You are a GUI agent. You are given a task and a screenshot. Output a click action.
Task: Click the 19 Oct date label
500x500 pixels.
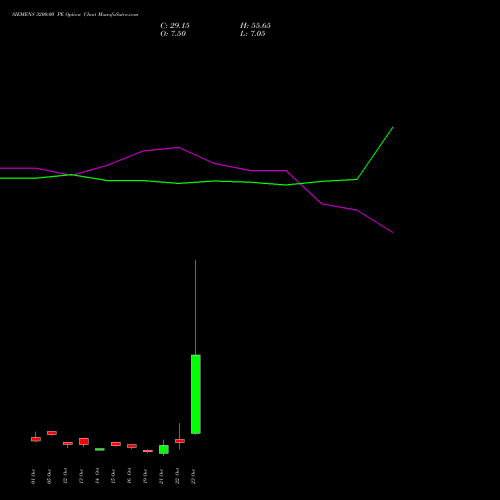[145, 476]
